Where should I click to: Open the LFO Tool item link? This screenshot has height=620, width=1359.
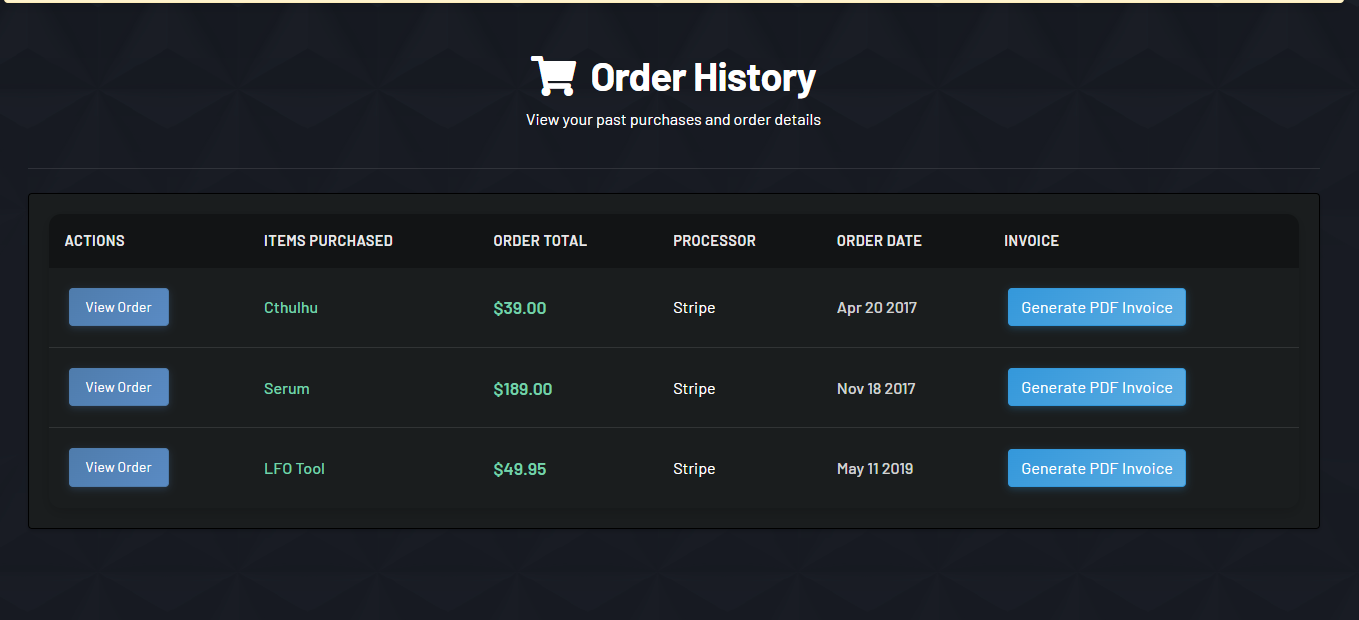click(x=294, y=468)
